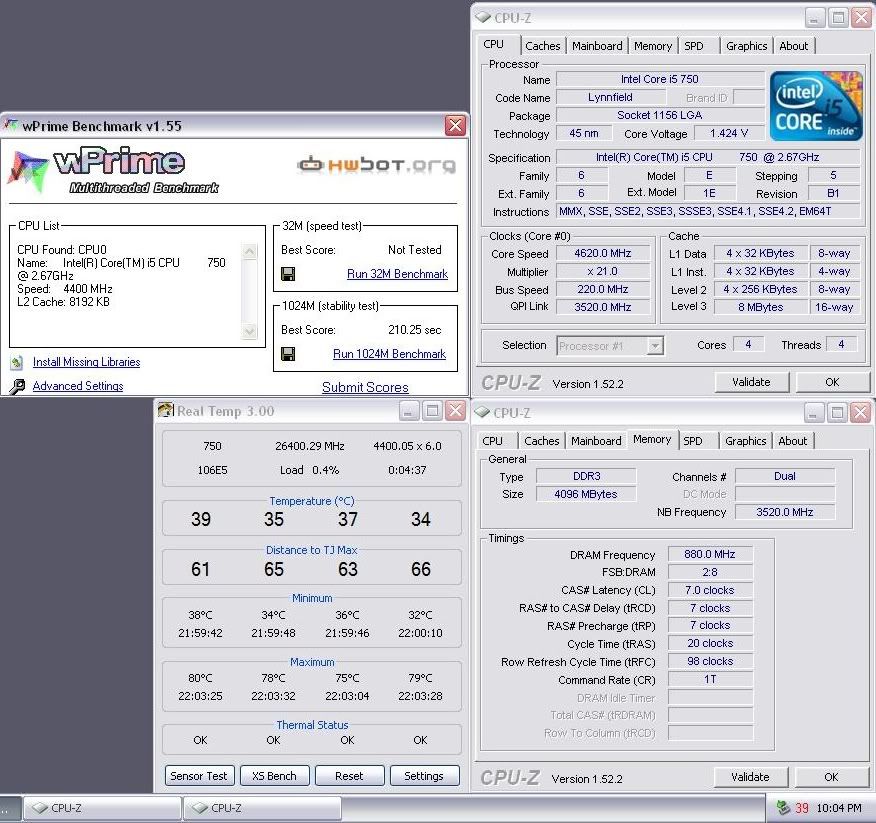Open the About tab in top CPU-Z
The height and width of the screenshot is (823, 876).
tap(793, 46)
